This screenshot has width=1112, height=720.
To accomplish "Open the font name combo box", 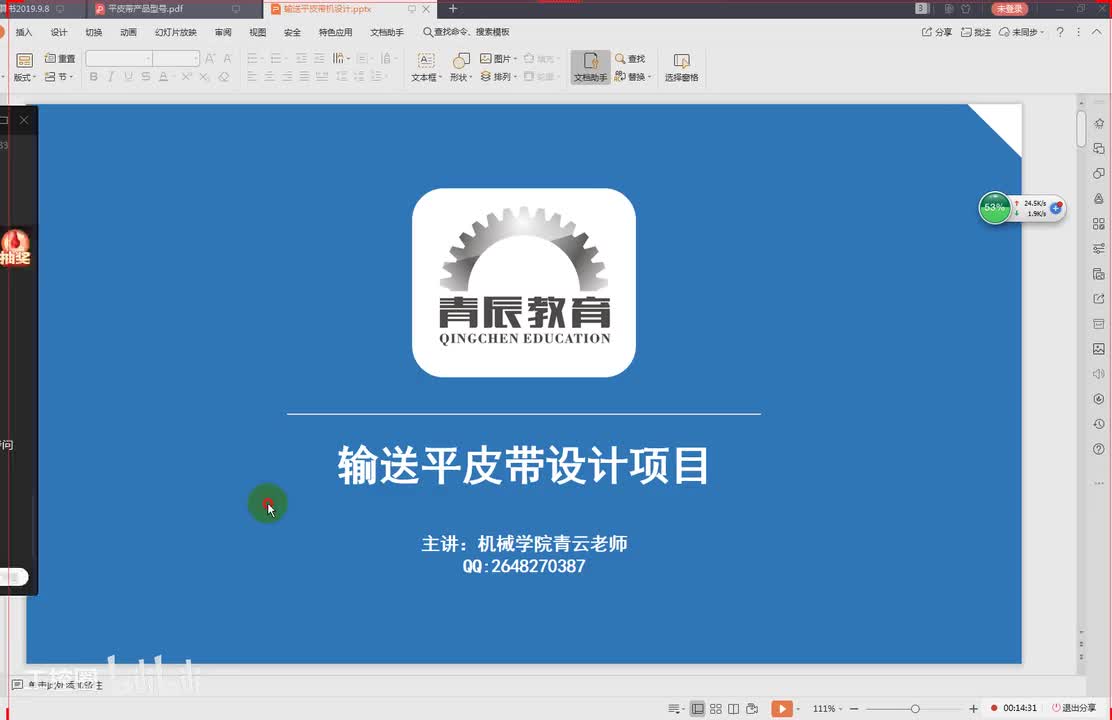I will (118, 58).
